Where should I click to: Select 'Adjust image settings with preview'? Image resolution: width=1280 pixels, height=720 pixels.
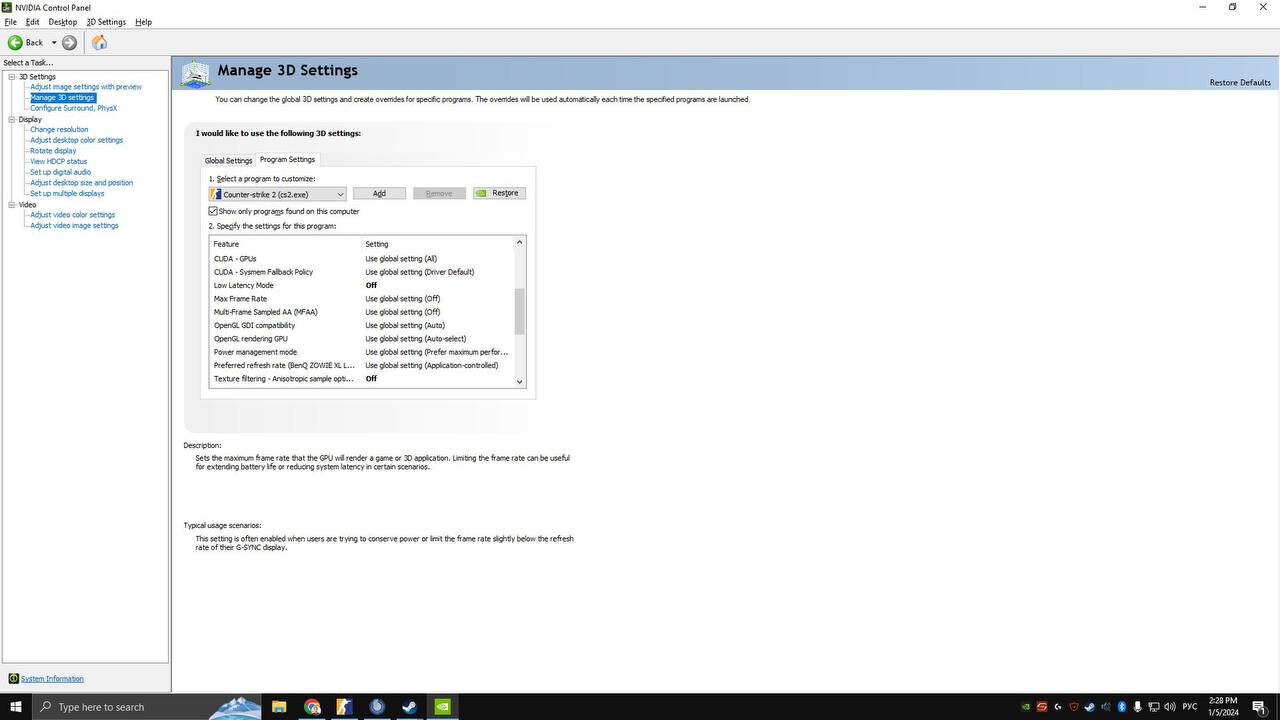pos(86,87)
